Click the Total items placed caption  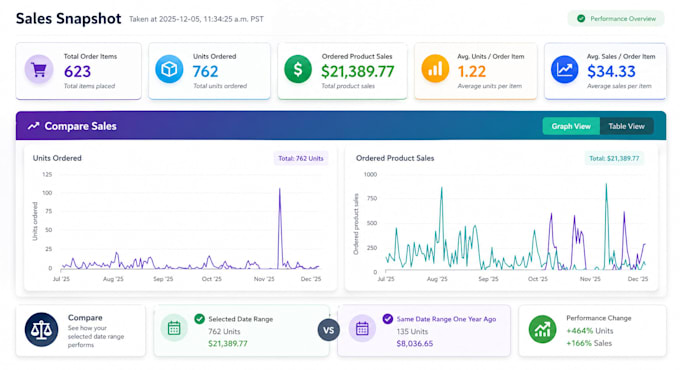click(x=89, y=86)
